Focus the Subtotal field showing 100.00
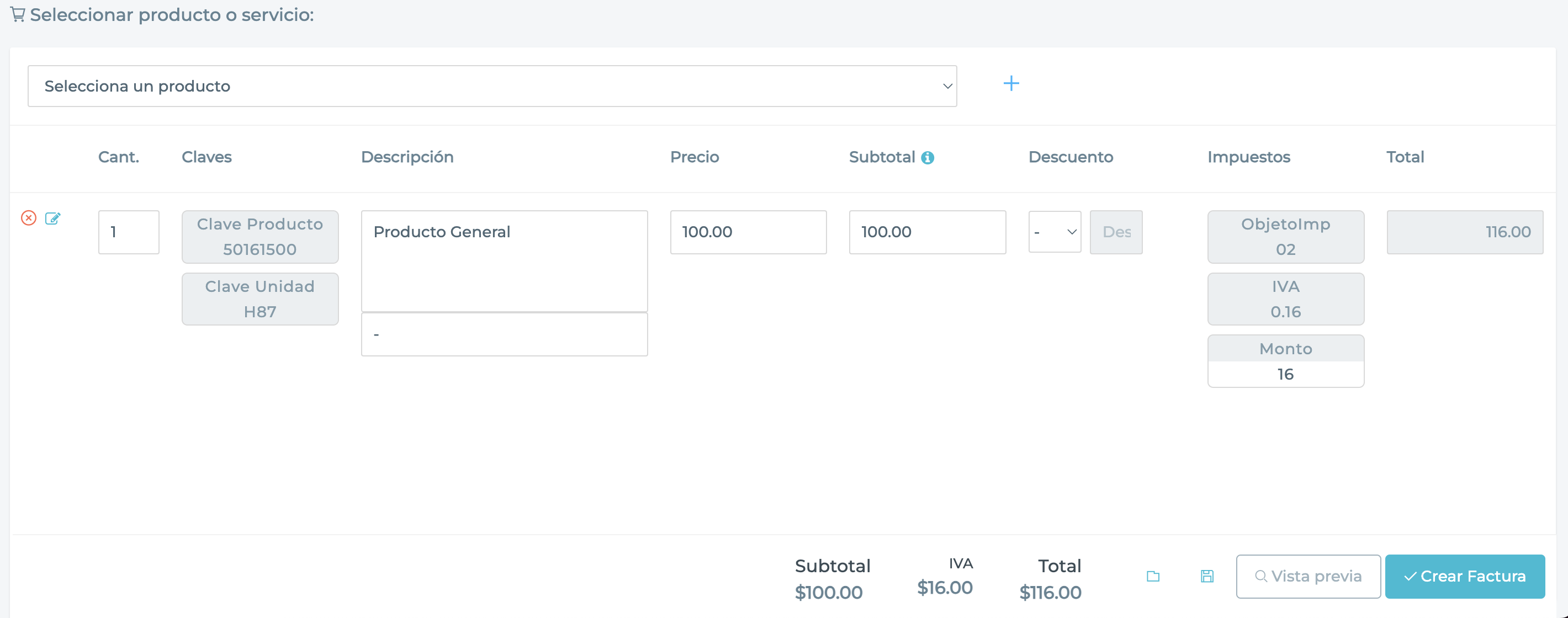This screenshot has width=1568, height=618. (927, 232)
